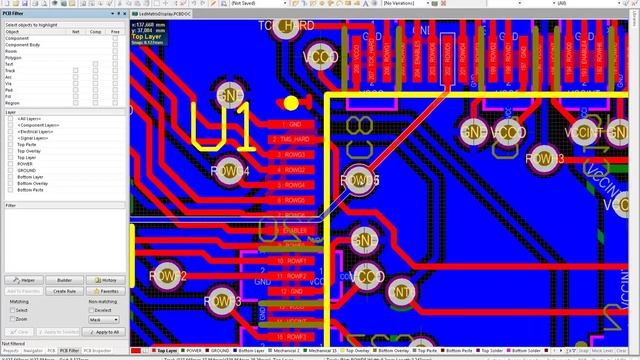
Task: Click the red X icon after No Variations
Action: point(443,3)
